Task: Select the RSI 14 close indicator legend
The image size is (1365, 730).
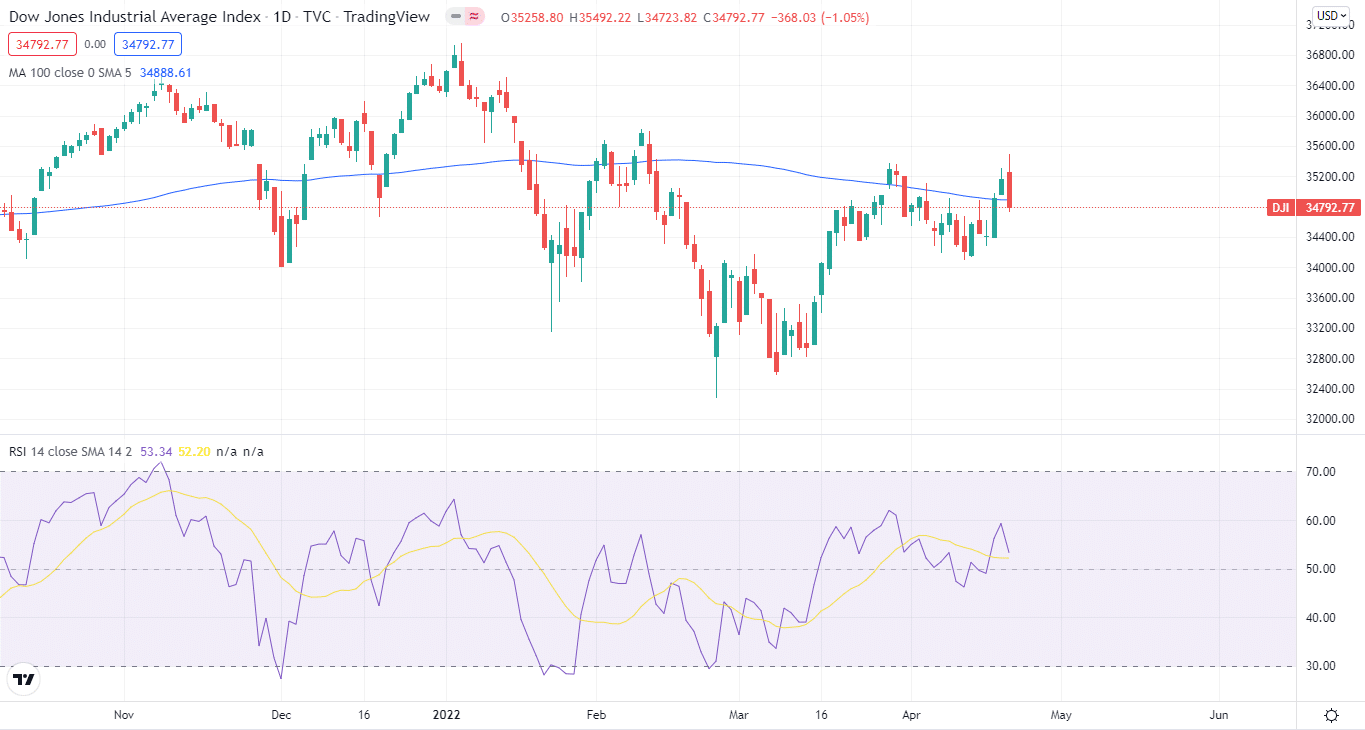Action: click(x=72, y=451)
